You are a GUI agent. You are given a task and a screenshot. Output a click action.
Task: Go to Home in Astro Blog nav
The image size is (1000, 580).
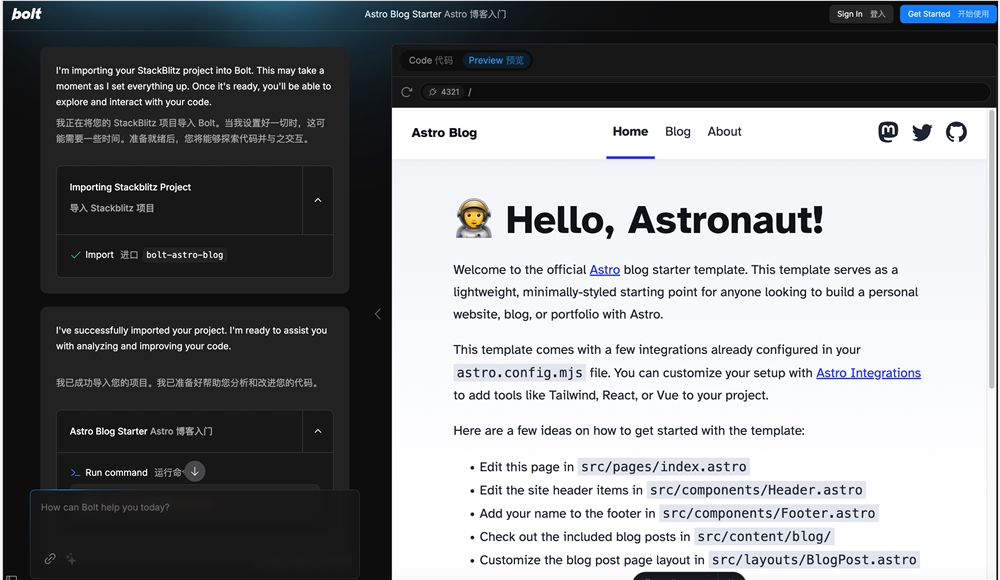click(x=630, y=131)
